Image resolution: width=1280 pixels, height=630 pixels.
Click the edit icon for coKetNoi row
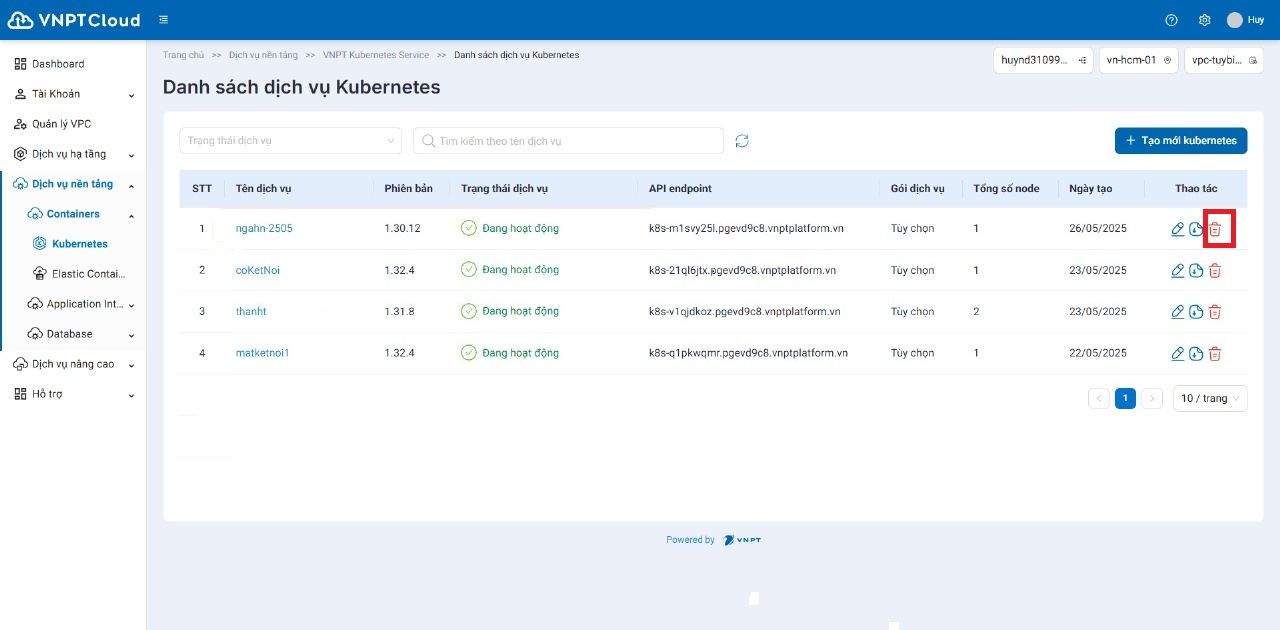1177,270
